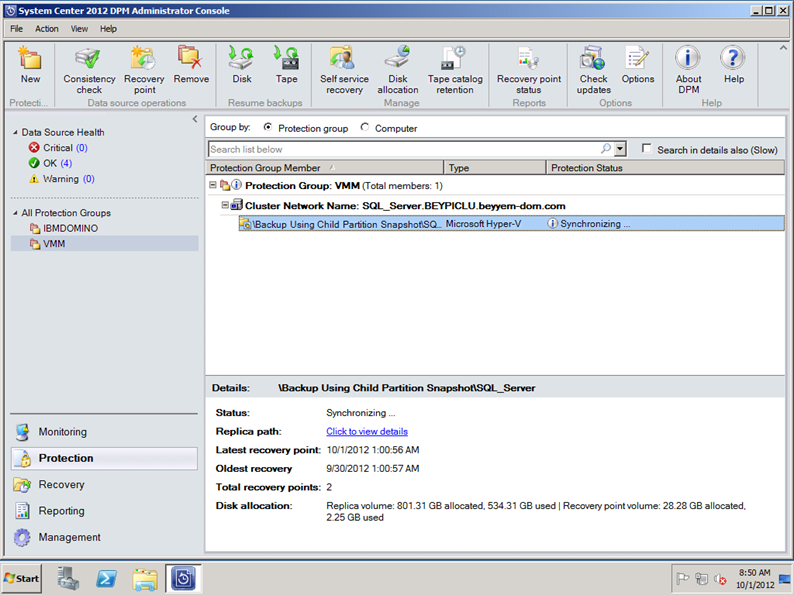This screenshot has height=595, width=794.
Task: Click the New protection group icon
Action: coord(30,64)
